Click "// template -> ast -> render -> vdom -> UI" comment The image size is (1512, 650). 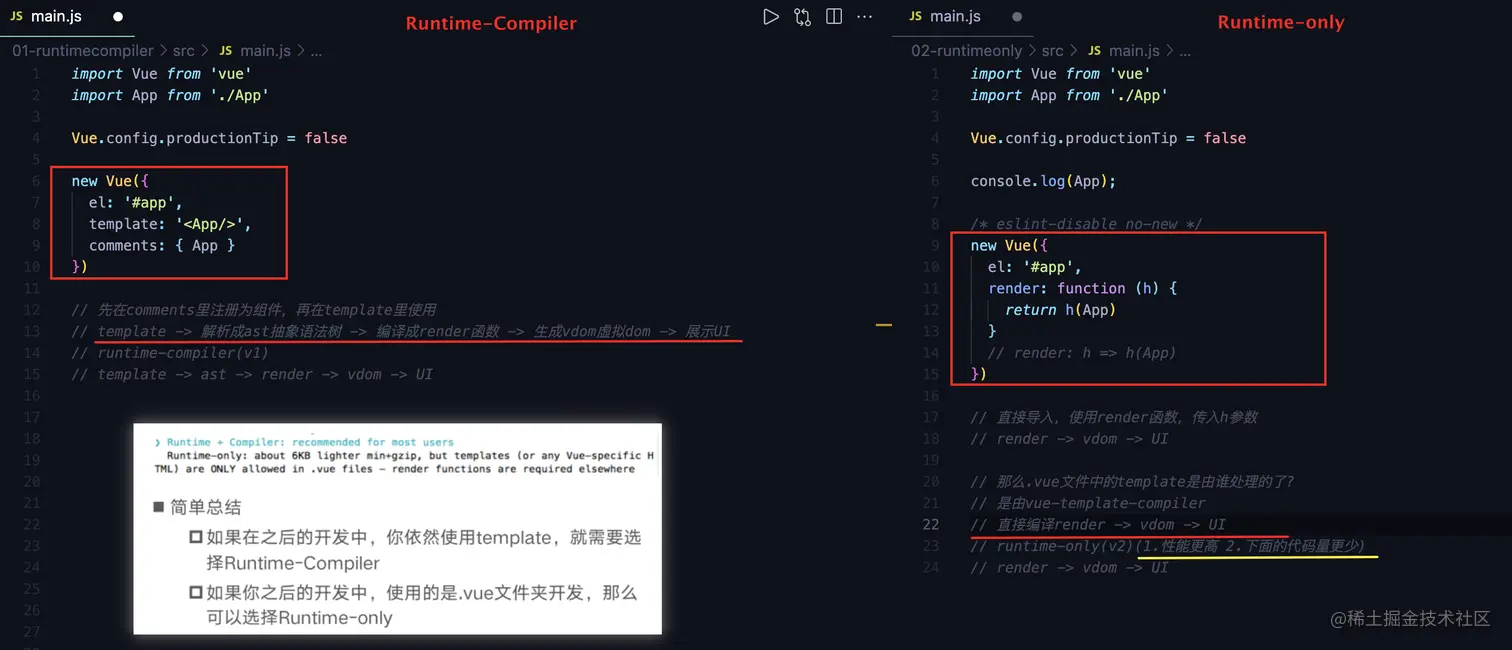(252, 374)
